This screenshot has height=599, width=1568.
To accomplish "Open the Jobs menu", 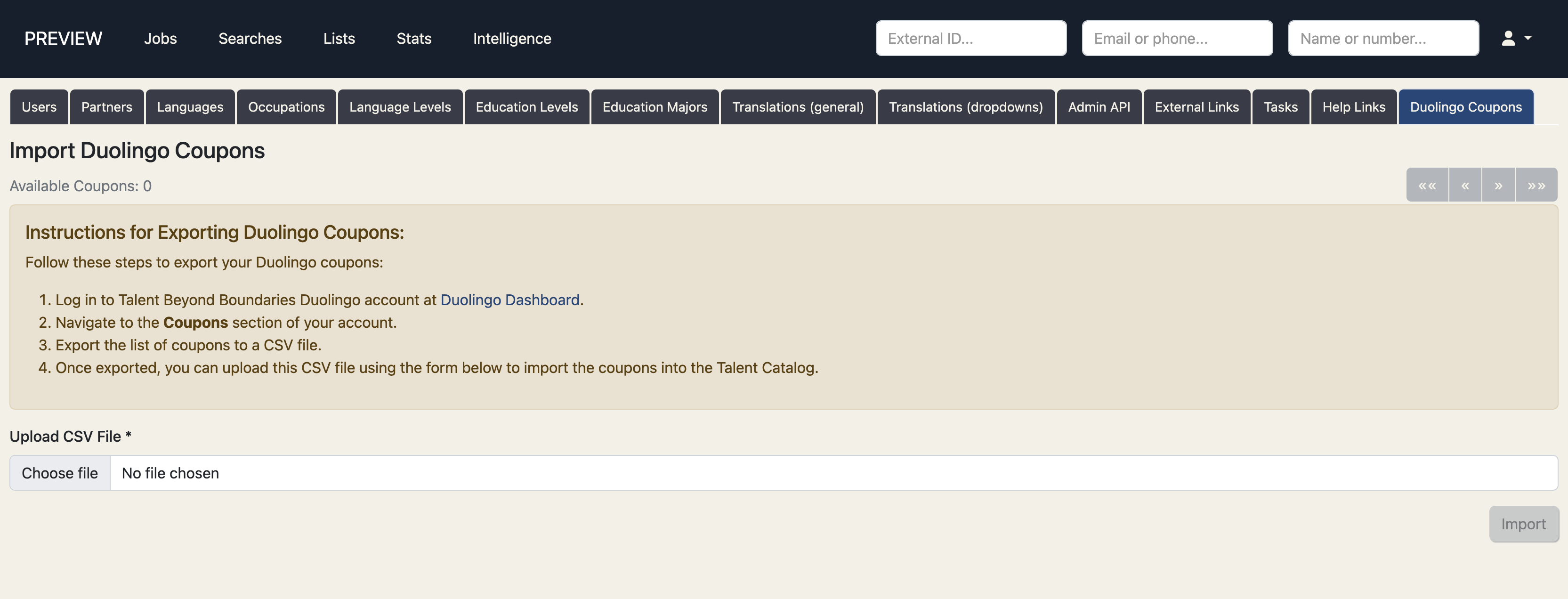I will coord(160,38).
